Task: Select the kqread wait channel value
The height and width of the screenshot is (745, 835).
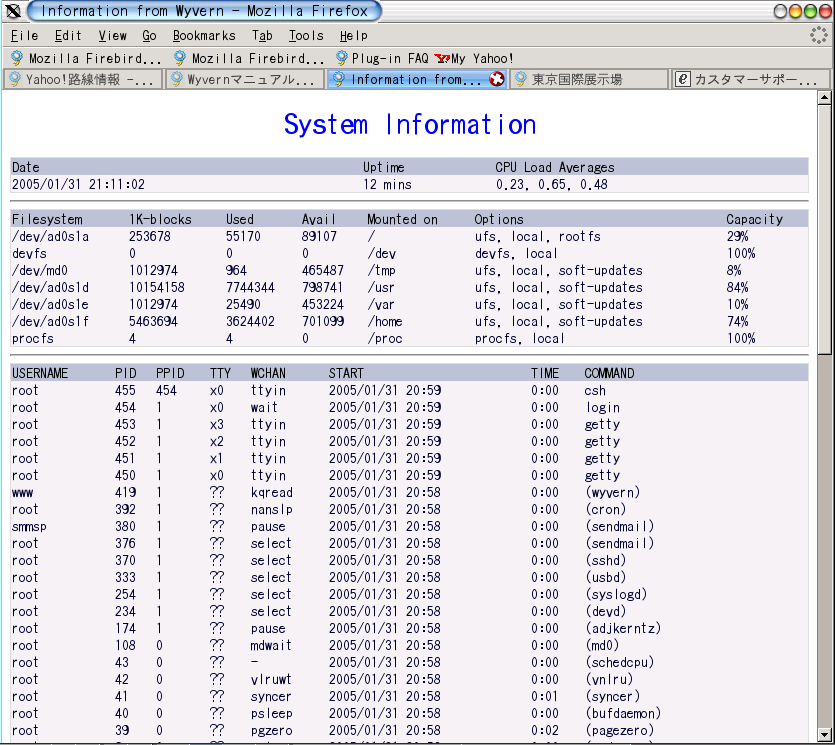Action: [272, 493]
